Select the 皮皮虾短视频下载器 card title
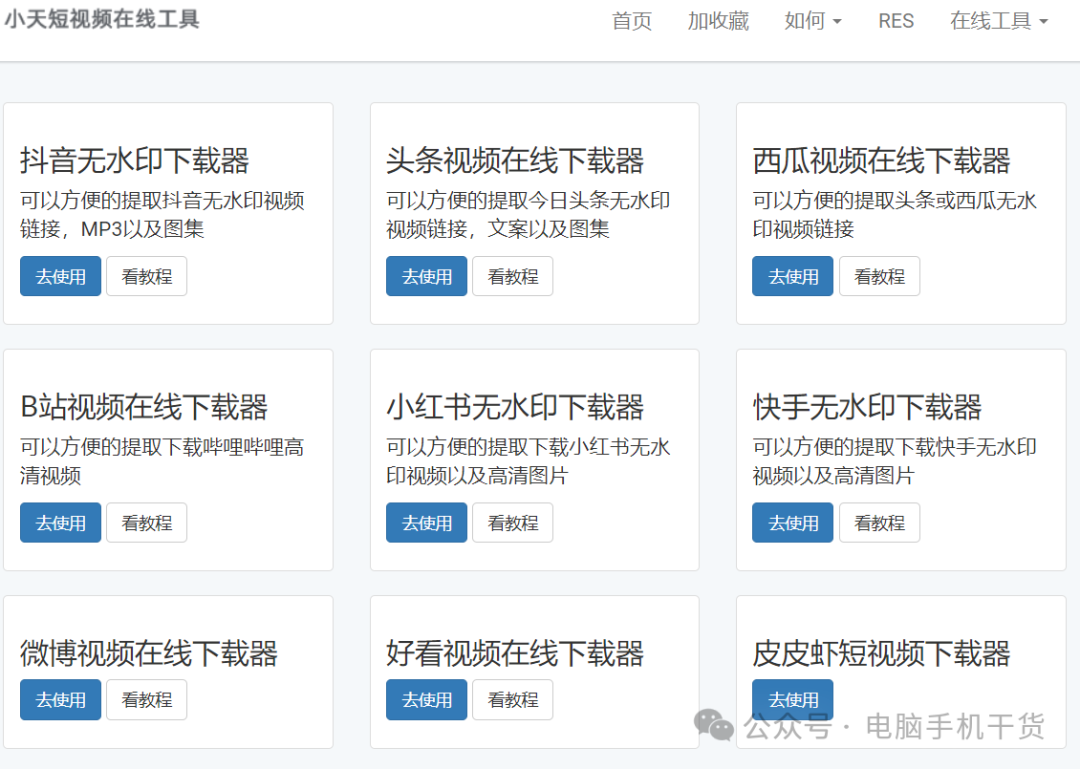Screen dimensions: 1080x769 pos(881,653)
